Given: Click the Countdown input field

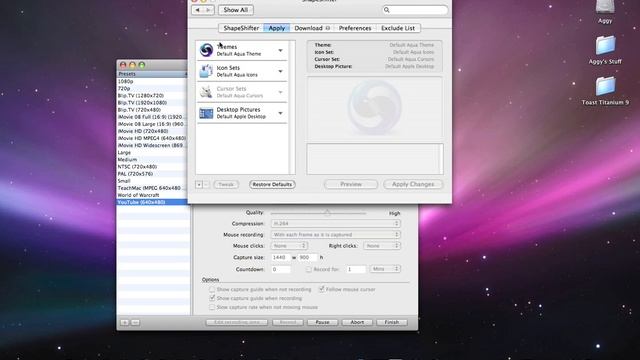Looking at the screenshot, I should [280, 269].
